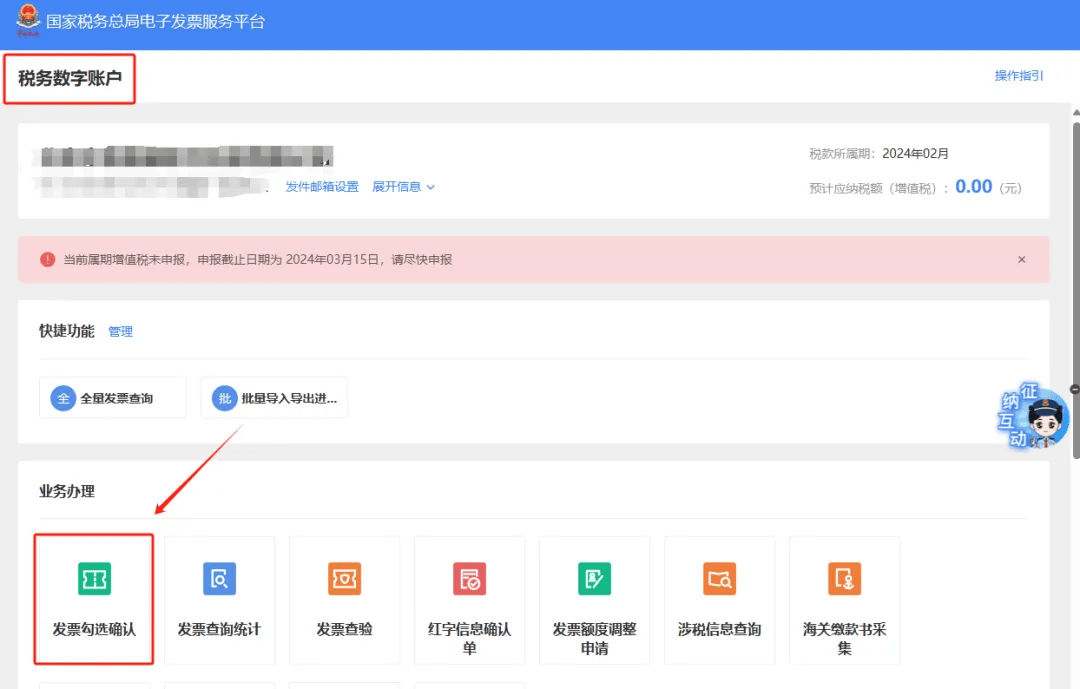Screen dimensions: 1080x689
Task: Open 操作指引 help link
Action: [1019, 76]
